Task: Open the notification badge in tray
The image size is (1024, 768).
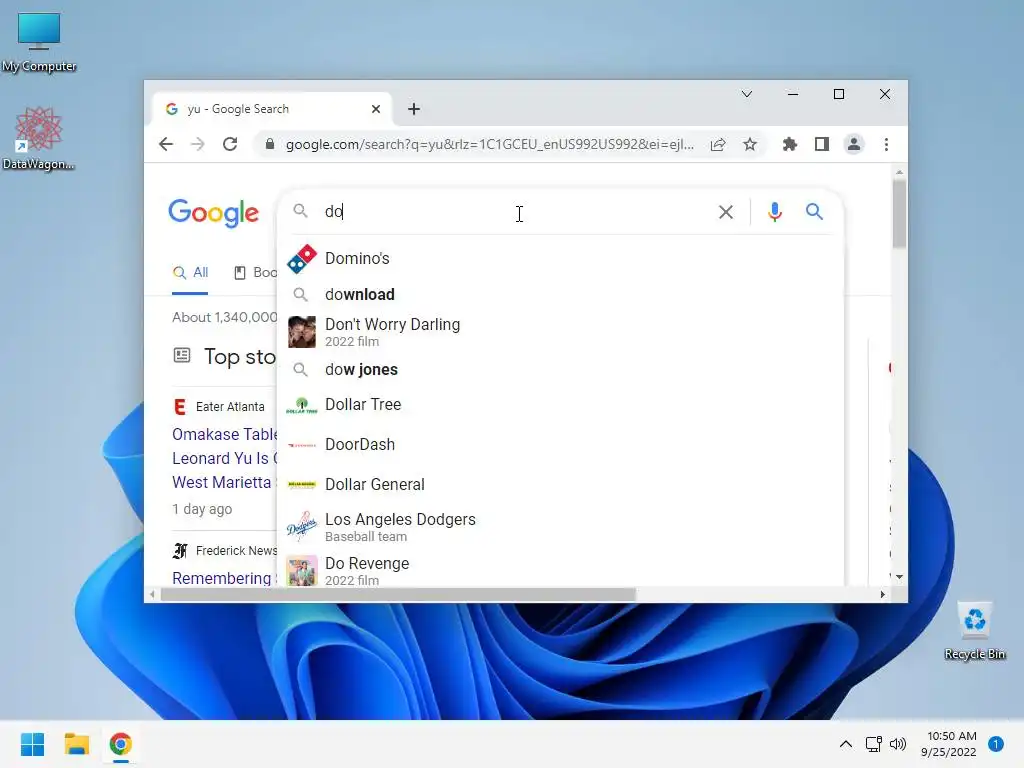Action: (x=996, y=744)
